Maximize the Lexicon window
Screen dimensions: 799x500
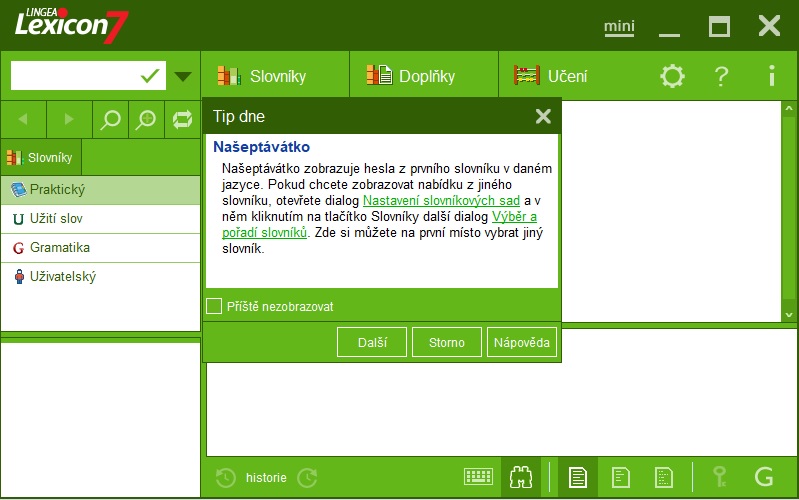click(x=720, y=26)
